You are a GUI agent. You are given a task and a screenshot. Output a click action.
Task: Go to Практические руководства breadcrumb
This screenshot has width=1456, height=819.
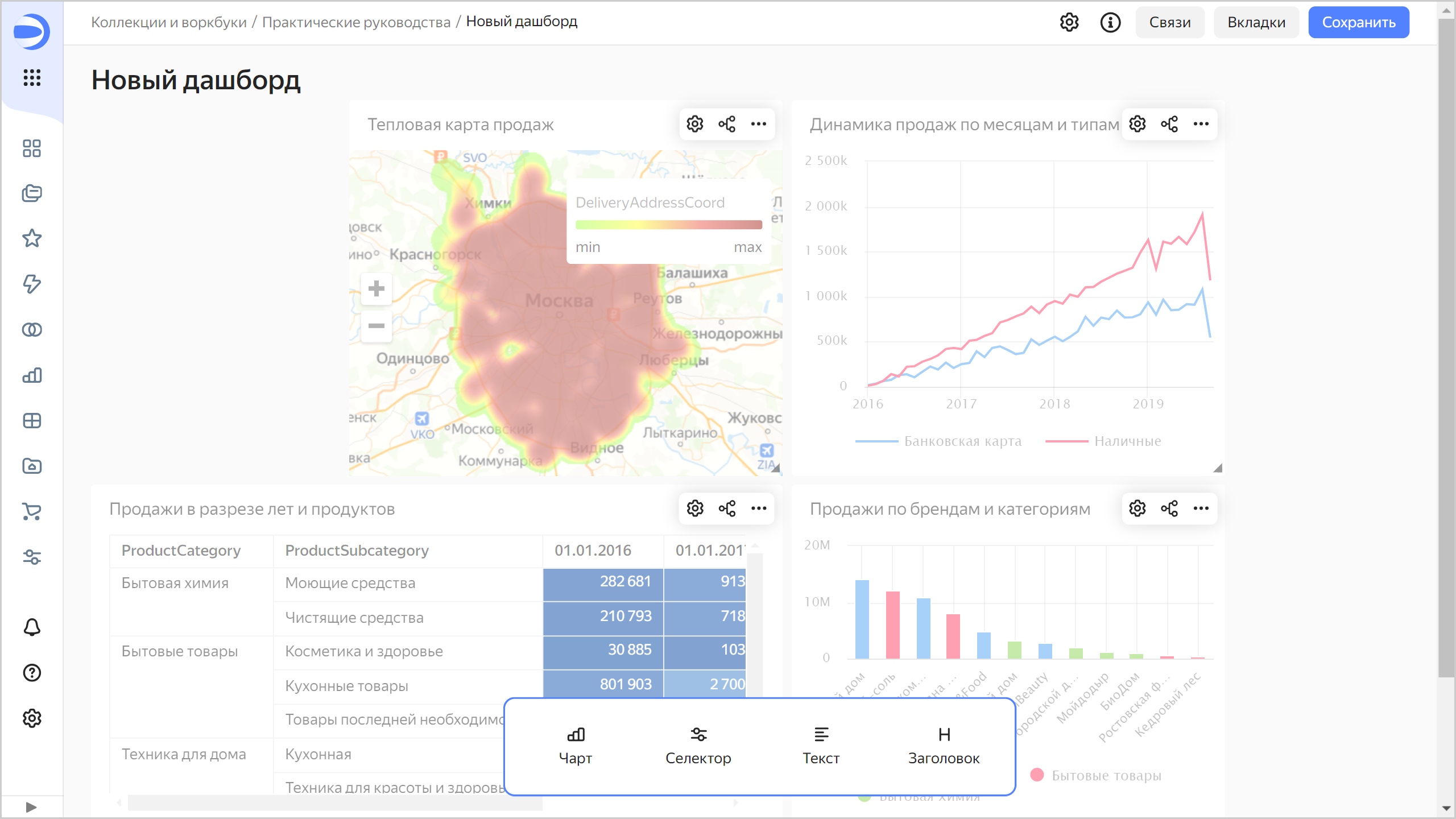(356, 22)
